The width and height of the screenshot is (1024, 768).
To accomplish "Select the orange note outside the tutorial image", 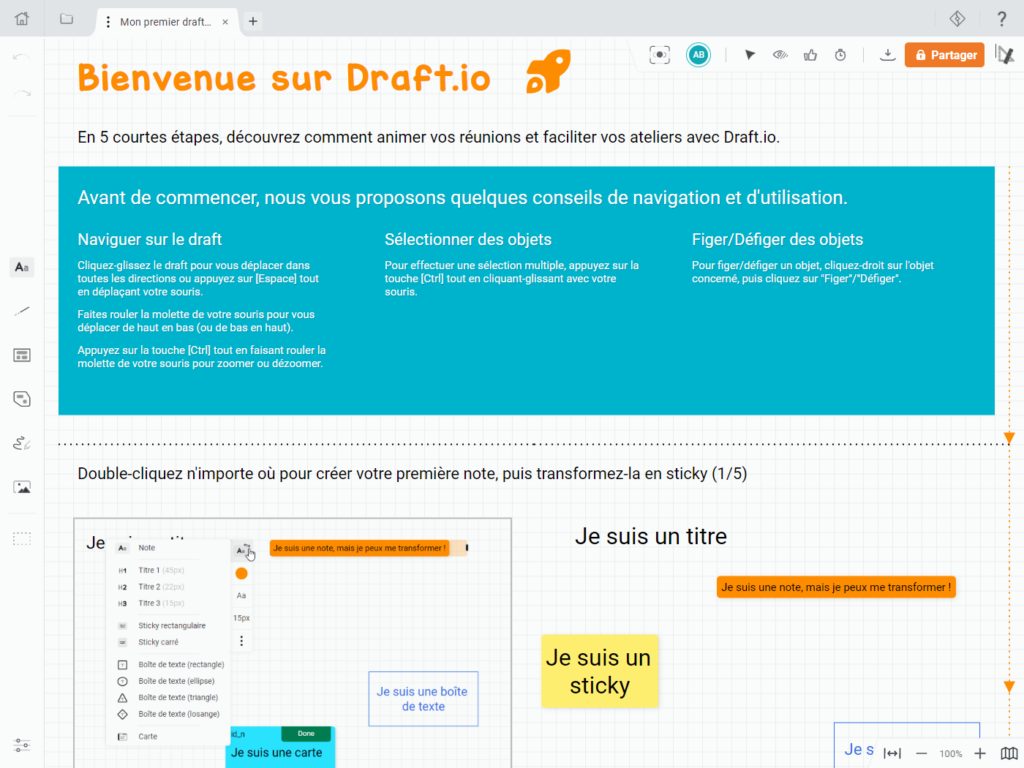I will pos(836,587).
